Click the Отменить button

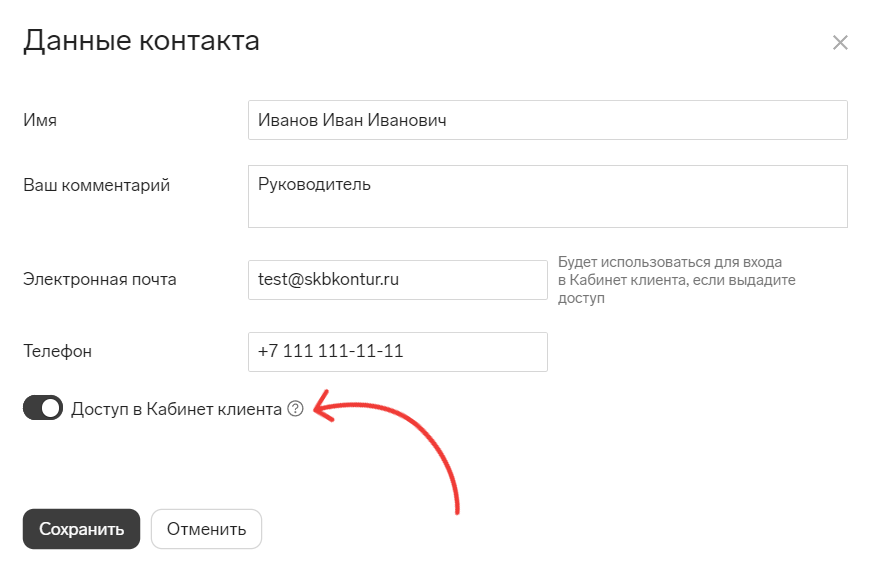(x=206, y=529)
